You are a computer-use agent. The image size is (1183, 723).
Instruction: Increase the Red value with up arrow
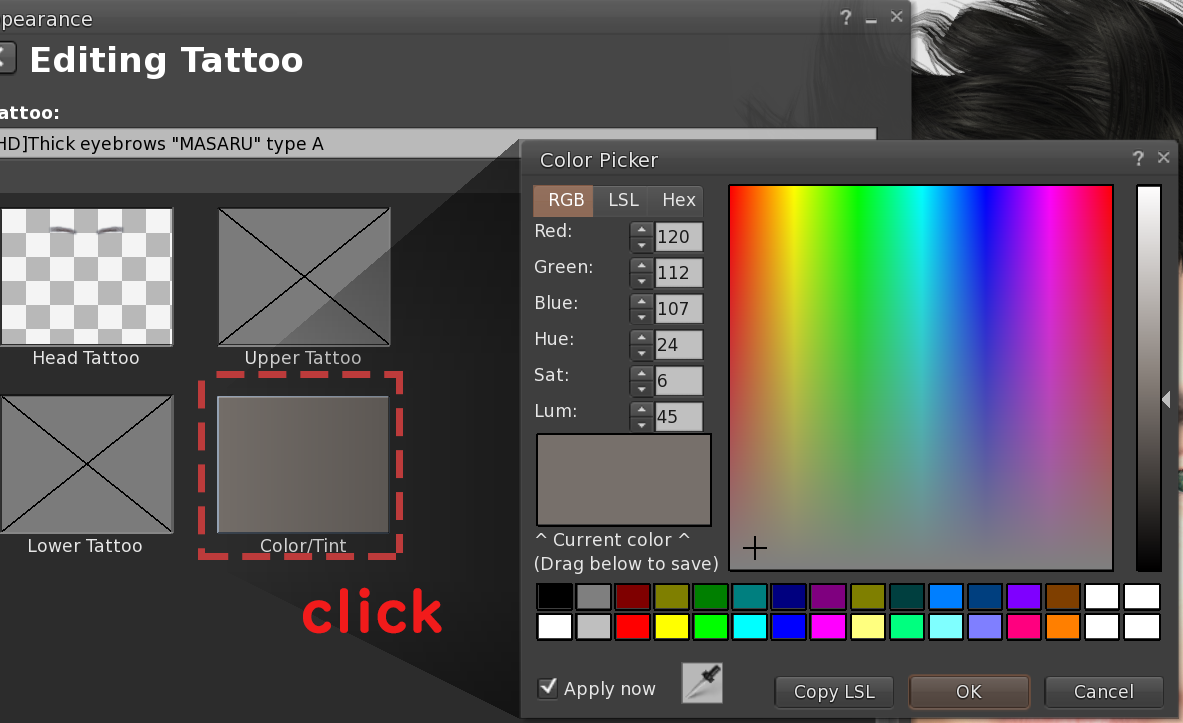[641, 229]
